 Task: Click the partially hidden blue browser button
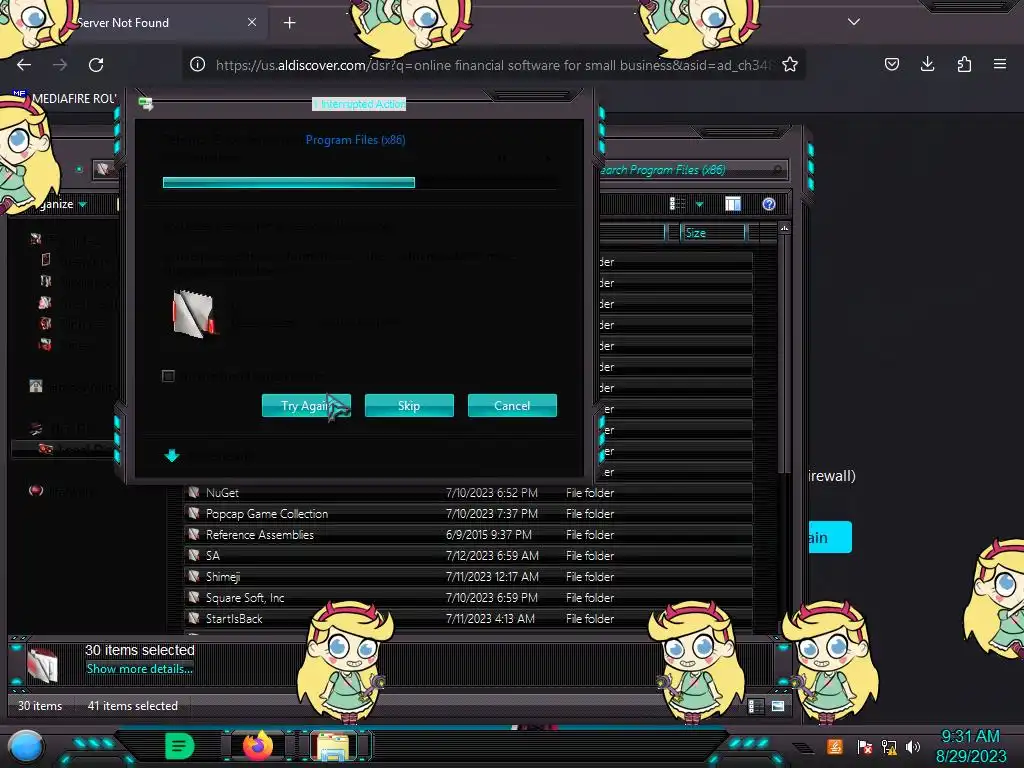829,537
